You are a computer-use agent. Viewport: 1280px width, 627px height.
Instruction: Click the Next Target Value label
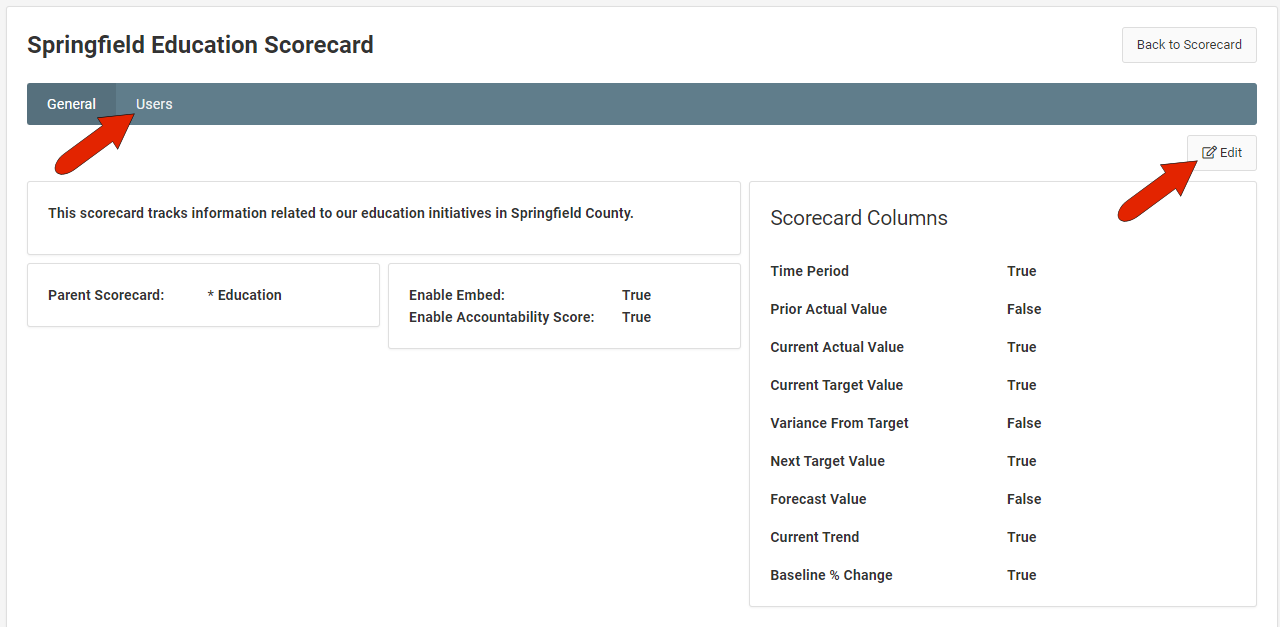click(x=827, y=461)
